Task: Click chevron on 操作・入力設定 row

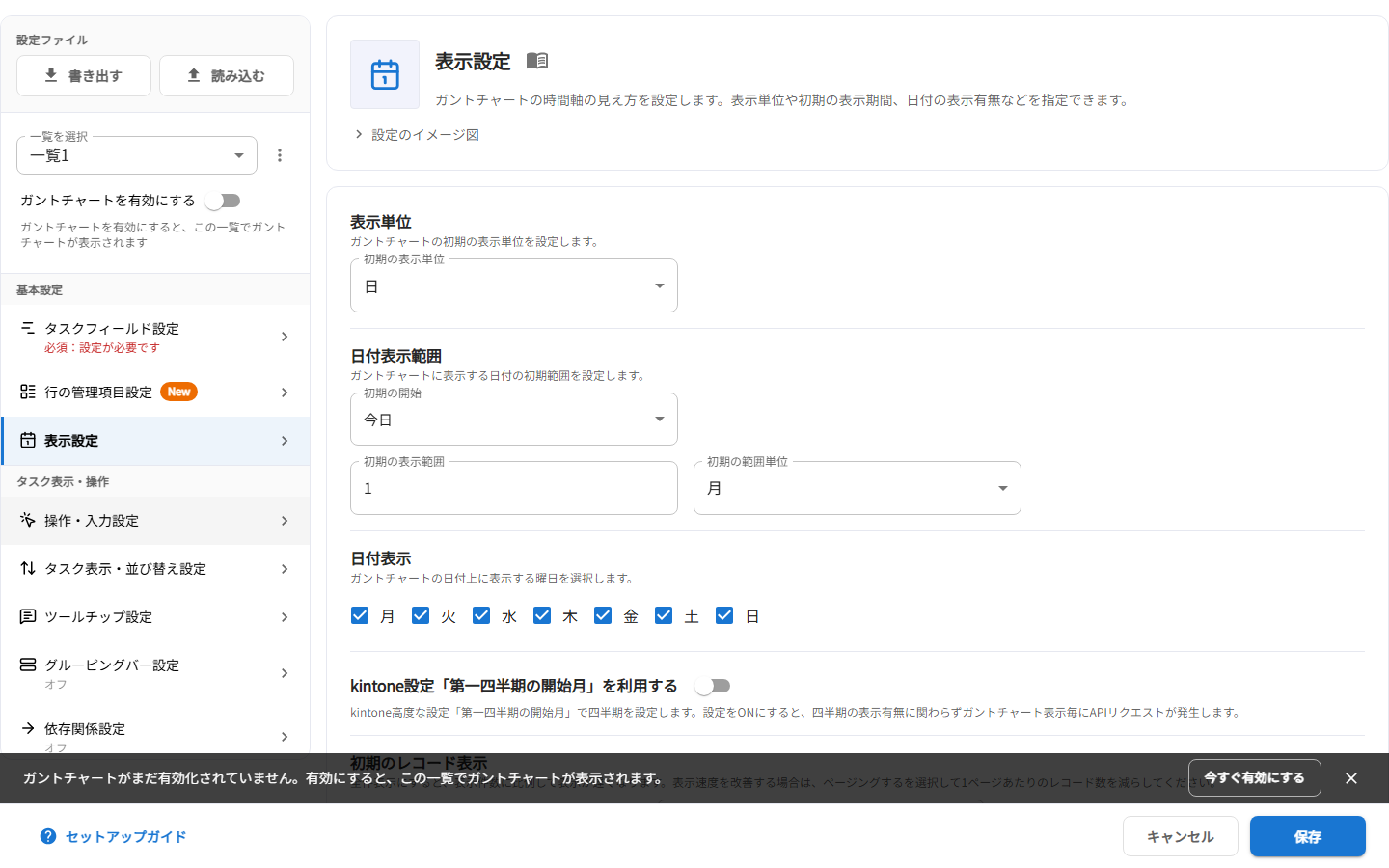Action: [x=285, y=521]
